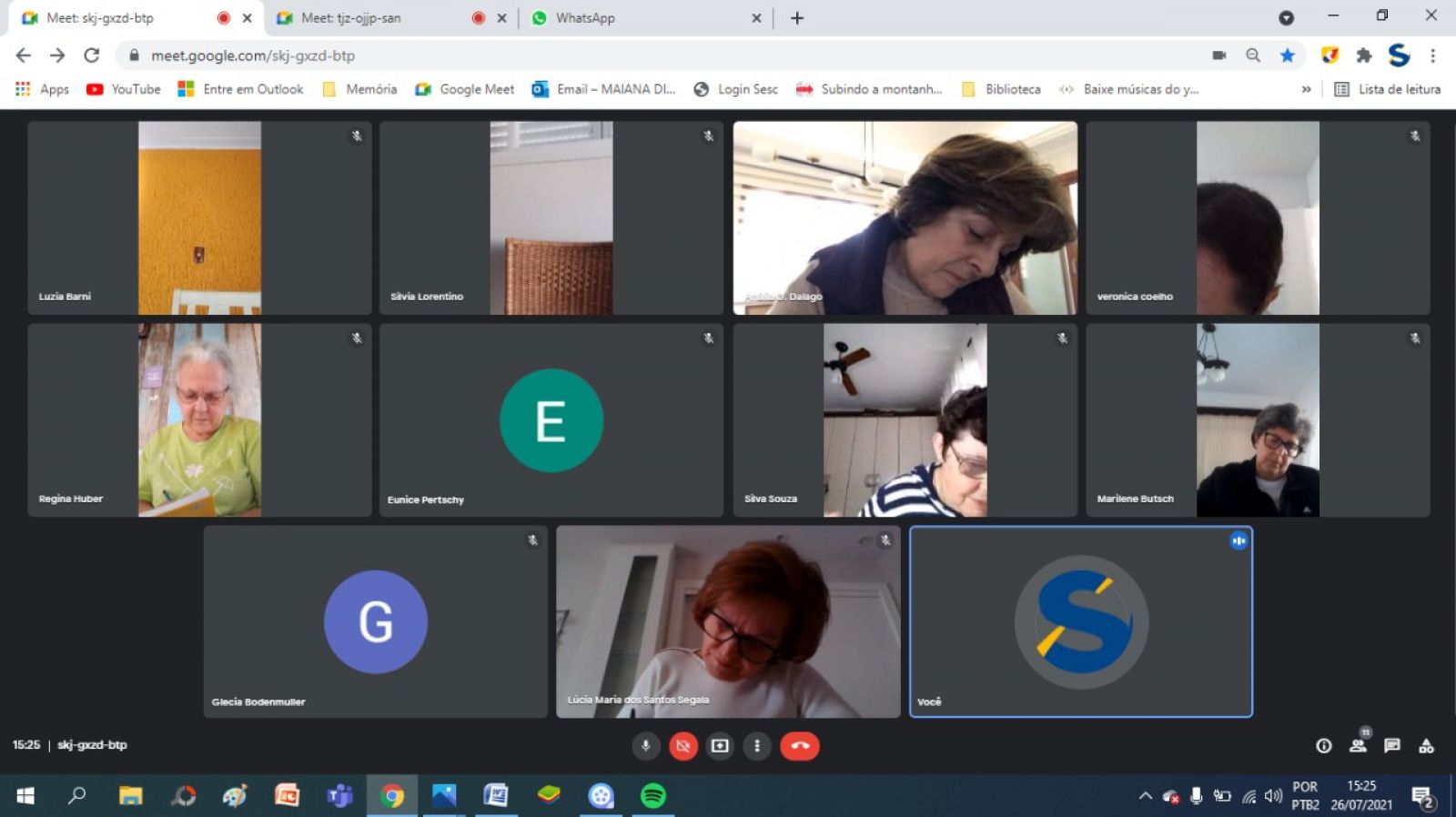Screen dimensions: 1456x817
Task: Expand the hidden bookmarks chevron
Action: tap(1306, 89)
